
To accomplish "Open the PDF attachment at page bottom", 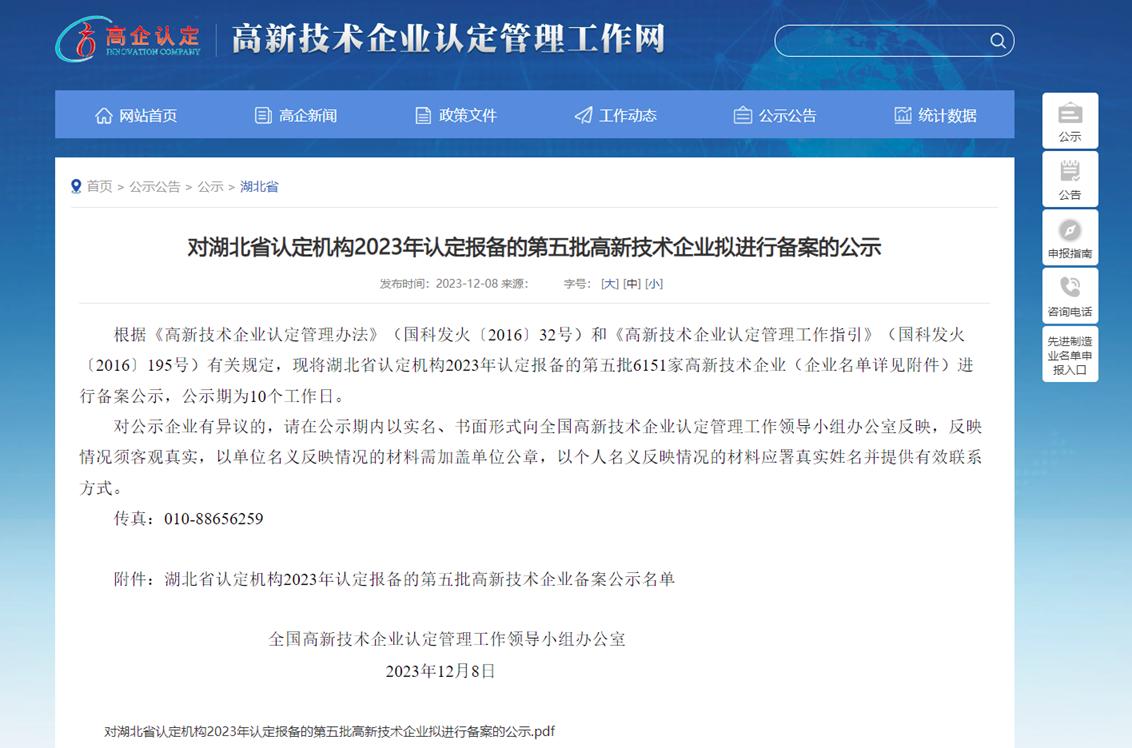I will (330, 731).
